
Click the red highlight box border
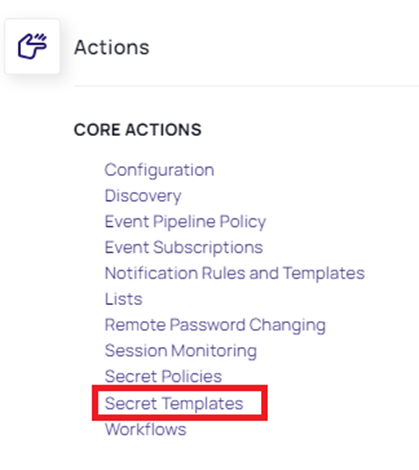180,387
